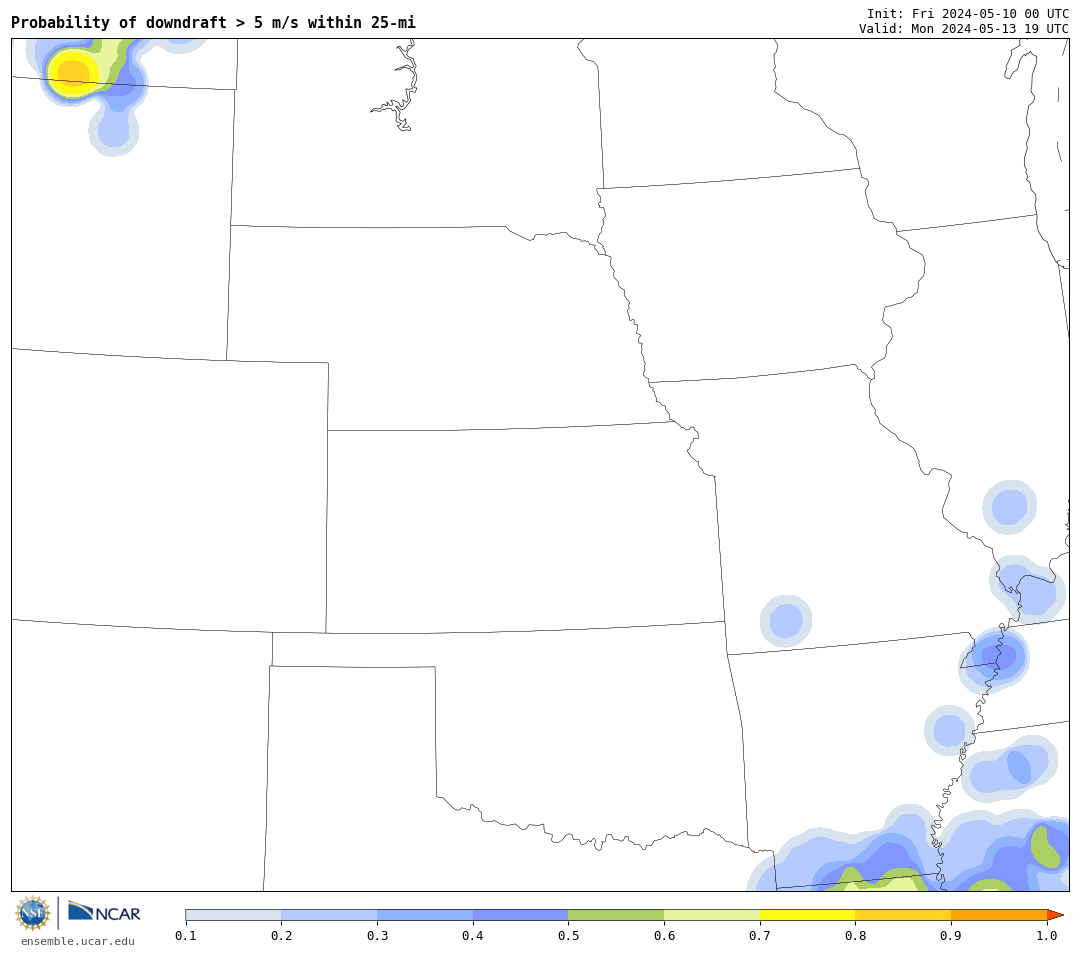This screenshot has width=1080, height=954.
Task: Click the colorbar label 0.9
Action: click(x=951, y=935)
